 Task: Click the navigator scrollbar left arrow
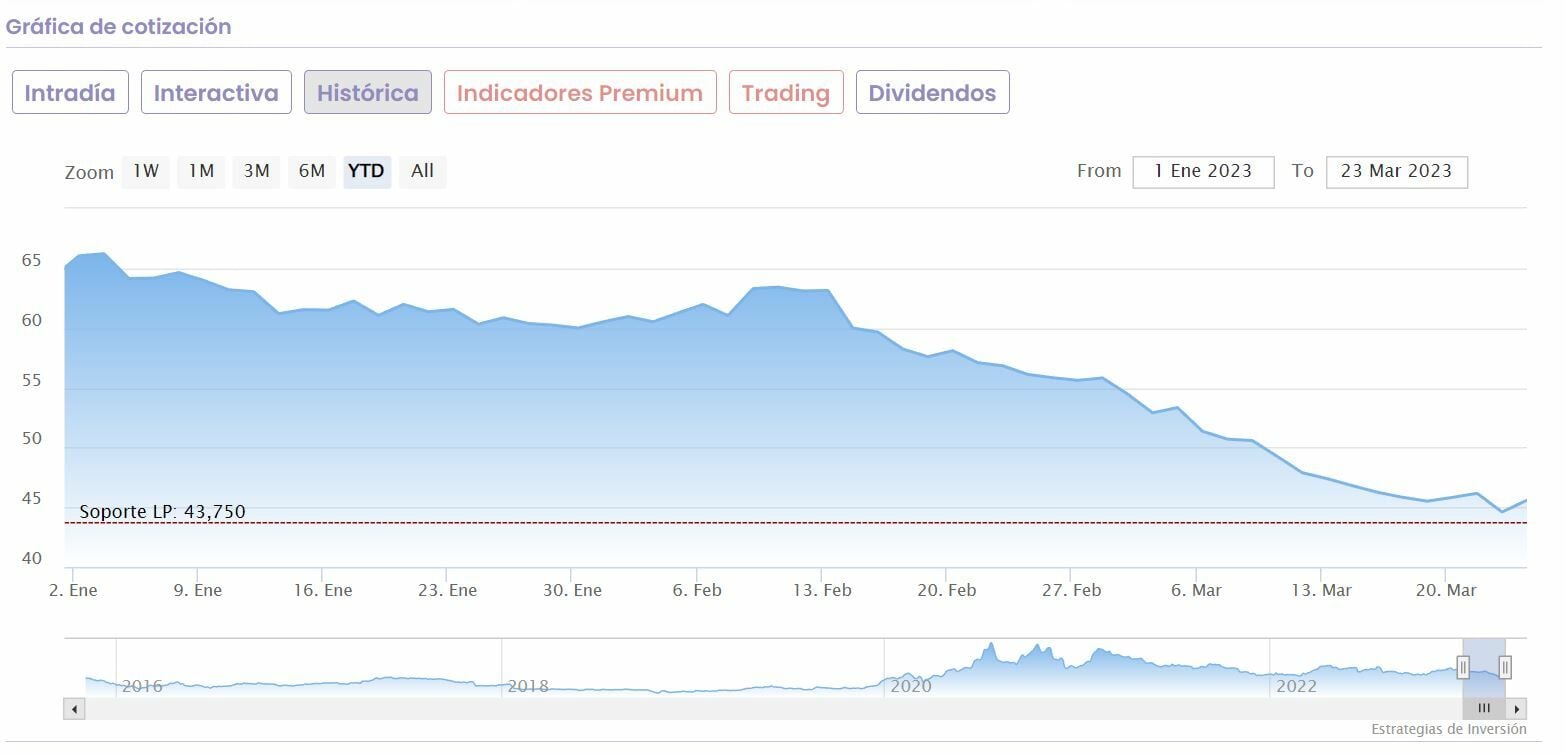[74, 709]
